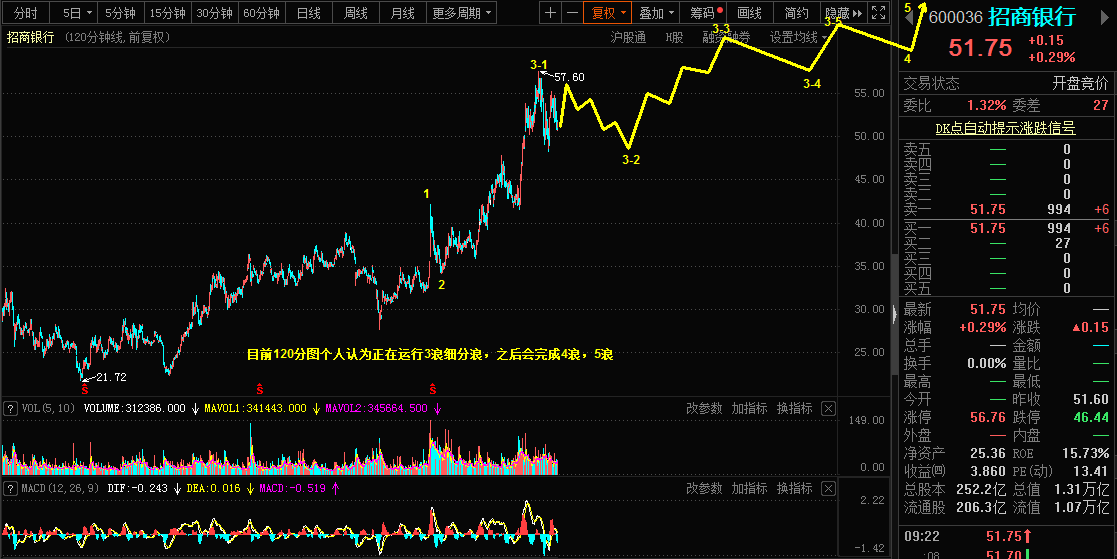The image size is (1117, 559).
Task: Open 设置均线 moving average settings
Action: (x=799, y=38)
